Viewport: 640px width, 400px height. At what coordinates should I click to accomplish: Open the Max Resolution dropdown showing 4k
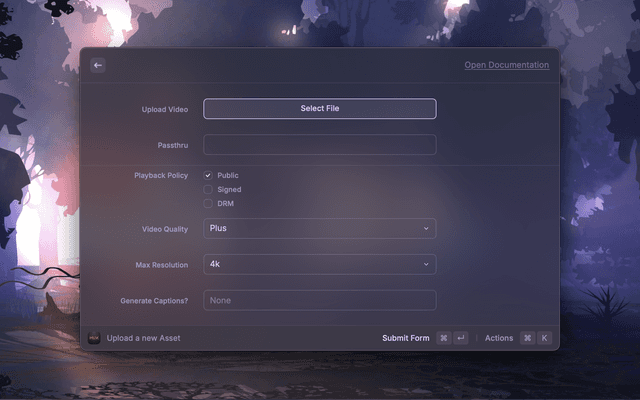319,265
